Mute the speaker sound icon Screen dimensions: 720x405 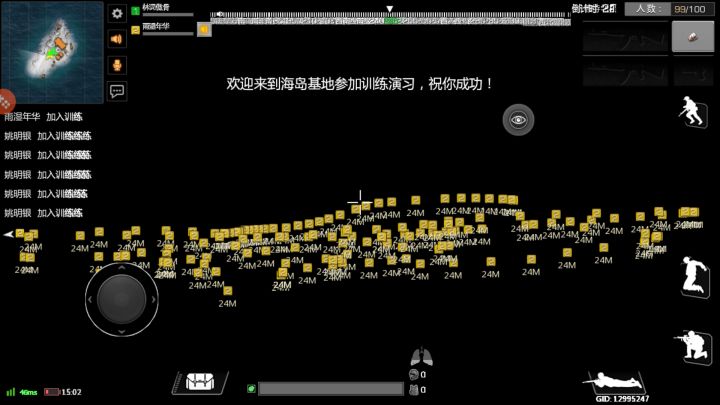(x=117, y=39)
